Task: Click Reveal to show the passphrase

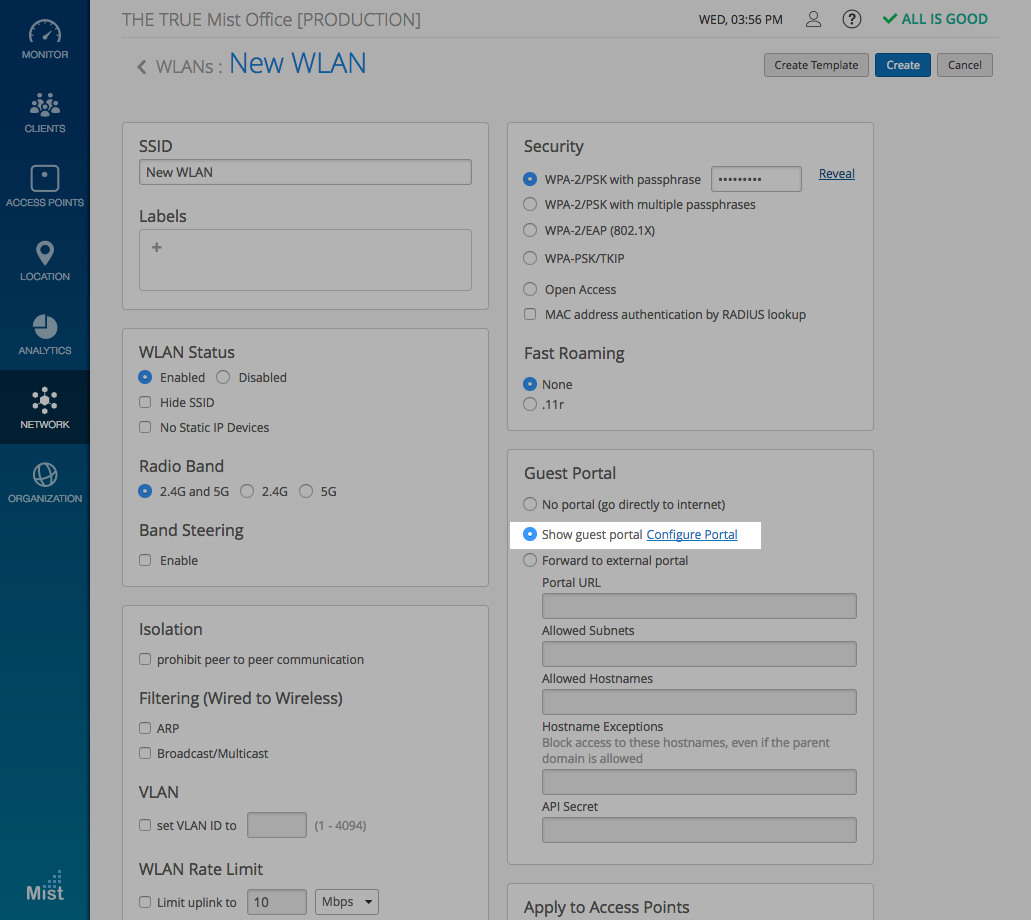Action: 836,174
